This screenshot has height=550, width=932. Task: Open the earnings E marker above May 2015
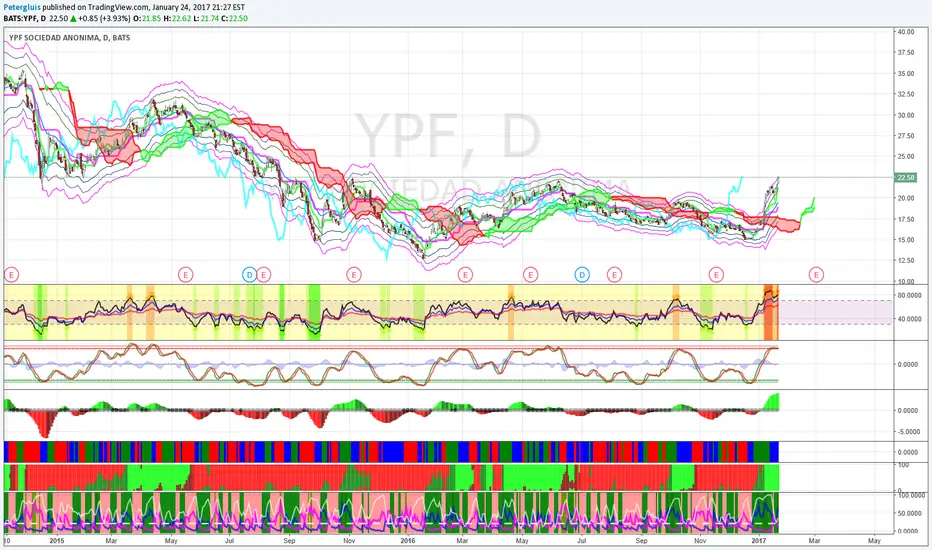coord(186,274)
